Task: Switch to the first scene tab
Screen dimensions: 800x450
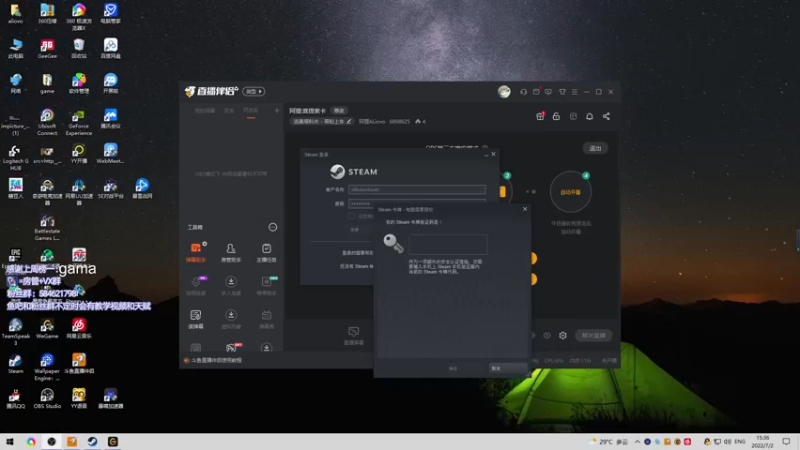Action: (205, 111)
